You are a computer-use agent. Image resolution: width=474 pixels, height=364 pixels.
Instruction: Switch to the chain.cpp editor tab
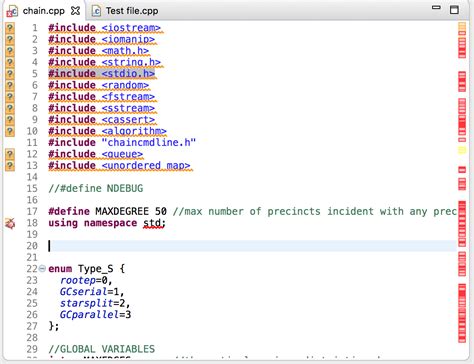pos(43,11)
